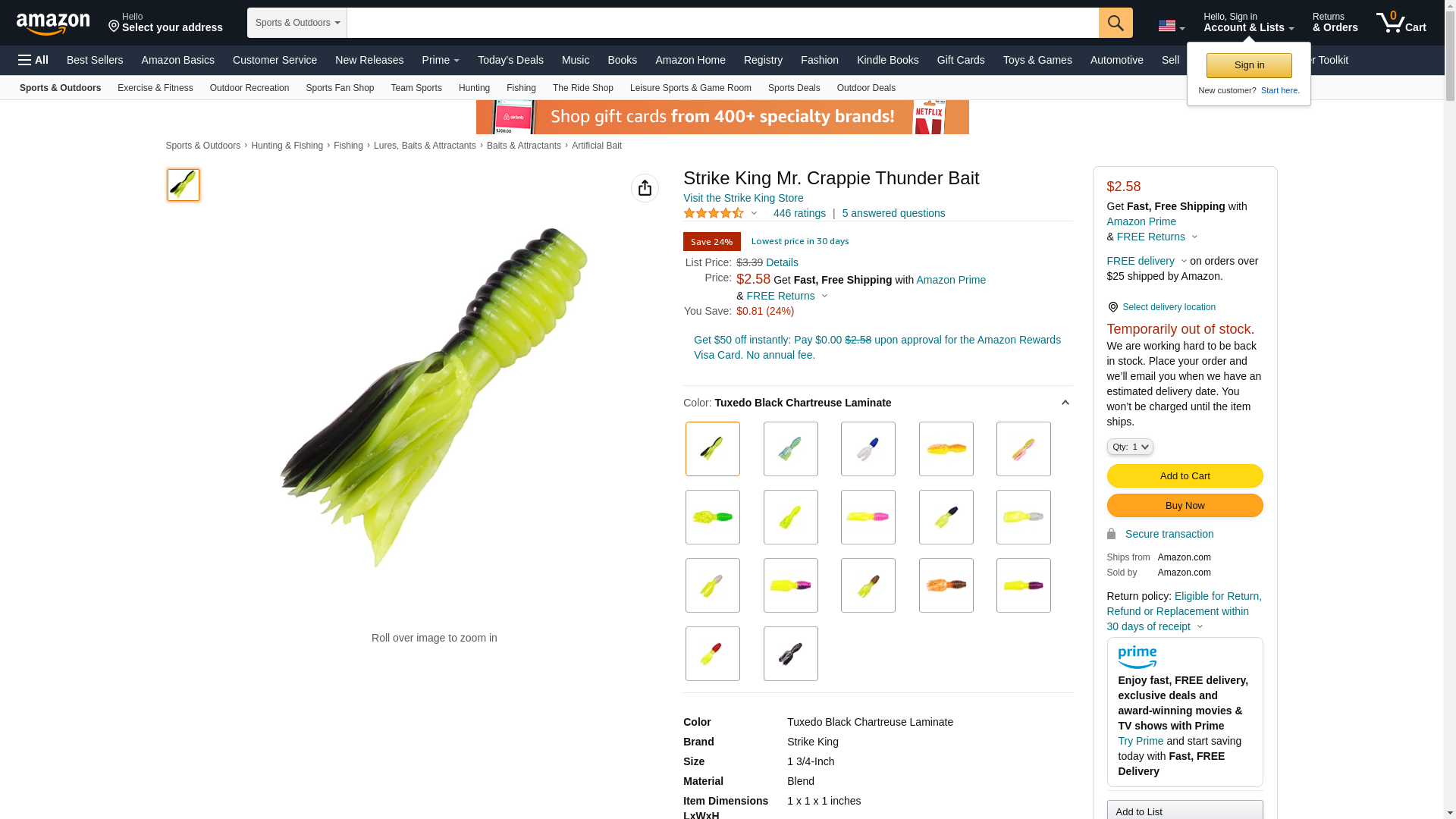Screen dimensions: 1456x819
Task: Click the share icon on product image
Action: pos(645,188)
